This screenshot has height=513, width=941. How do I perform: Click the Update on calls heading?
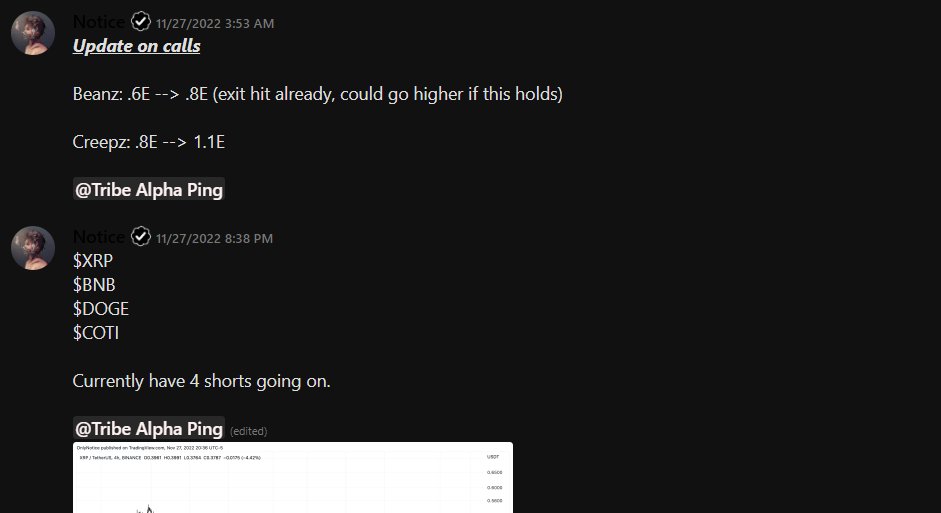(x=136, y=46)
